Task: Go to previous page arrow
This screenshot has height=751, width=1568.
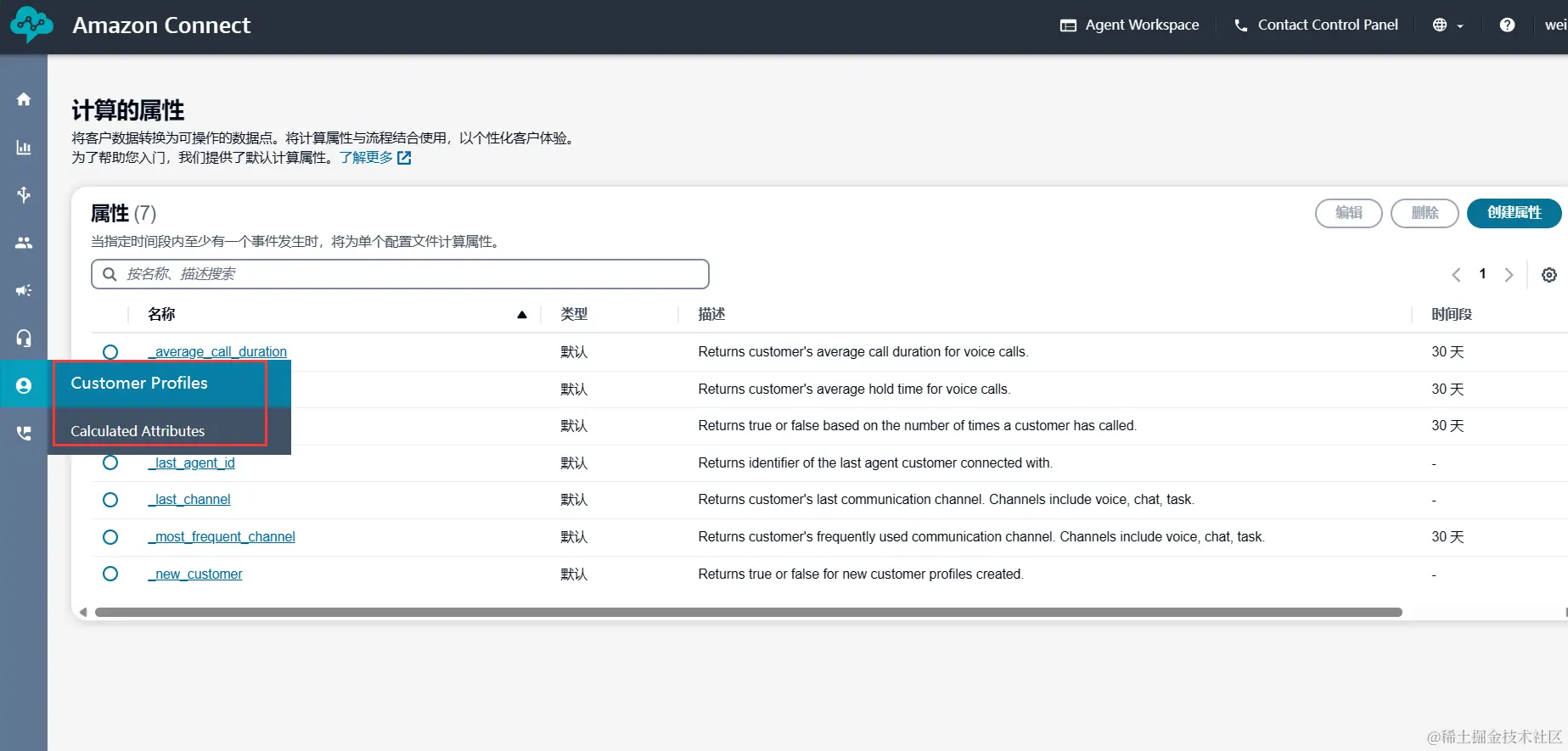Action: [x=1456, y=275]
